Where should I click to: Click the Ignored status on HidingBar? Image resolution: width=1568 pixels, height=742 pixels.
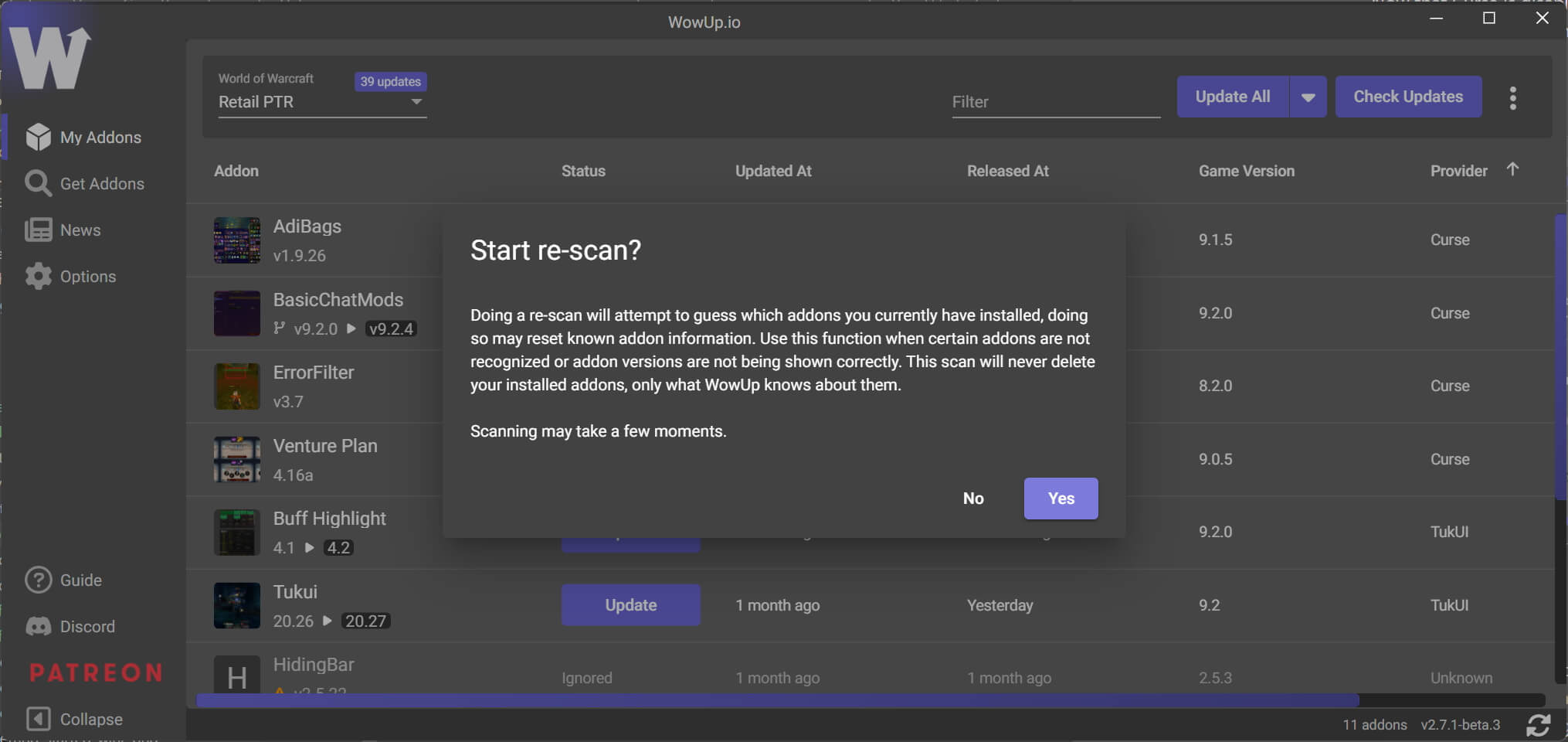click(587, 678)
